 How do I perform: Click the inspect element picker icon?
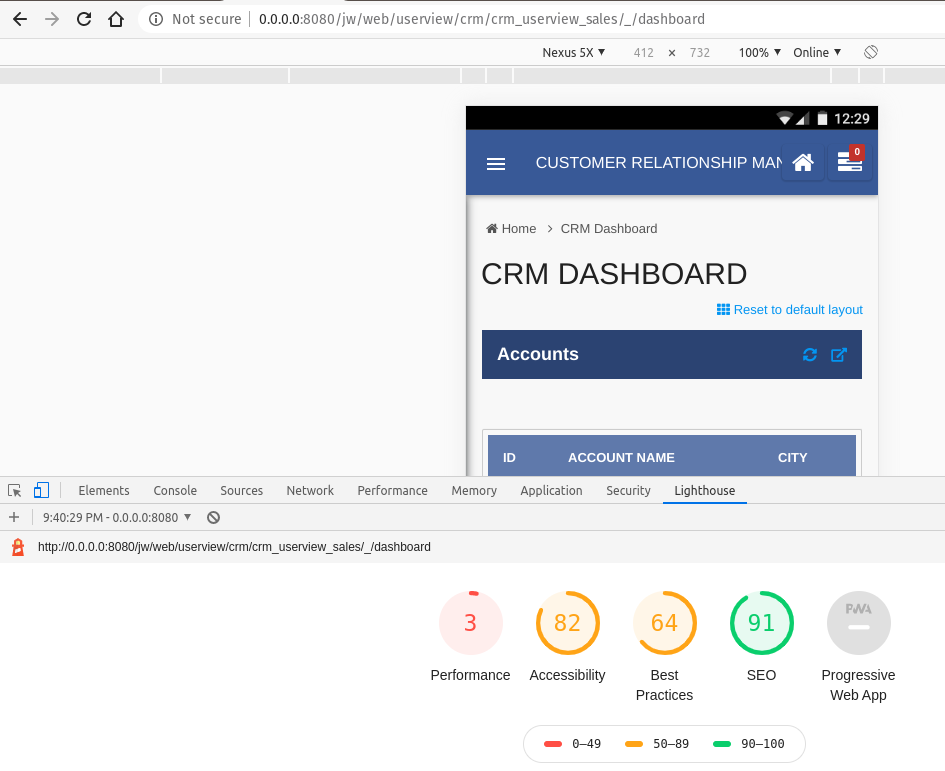(15, 490)
